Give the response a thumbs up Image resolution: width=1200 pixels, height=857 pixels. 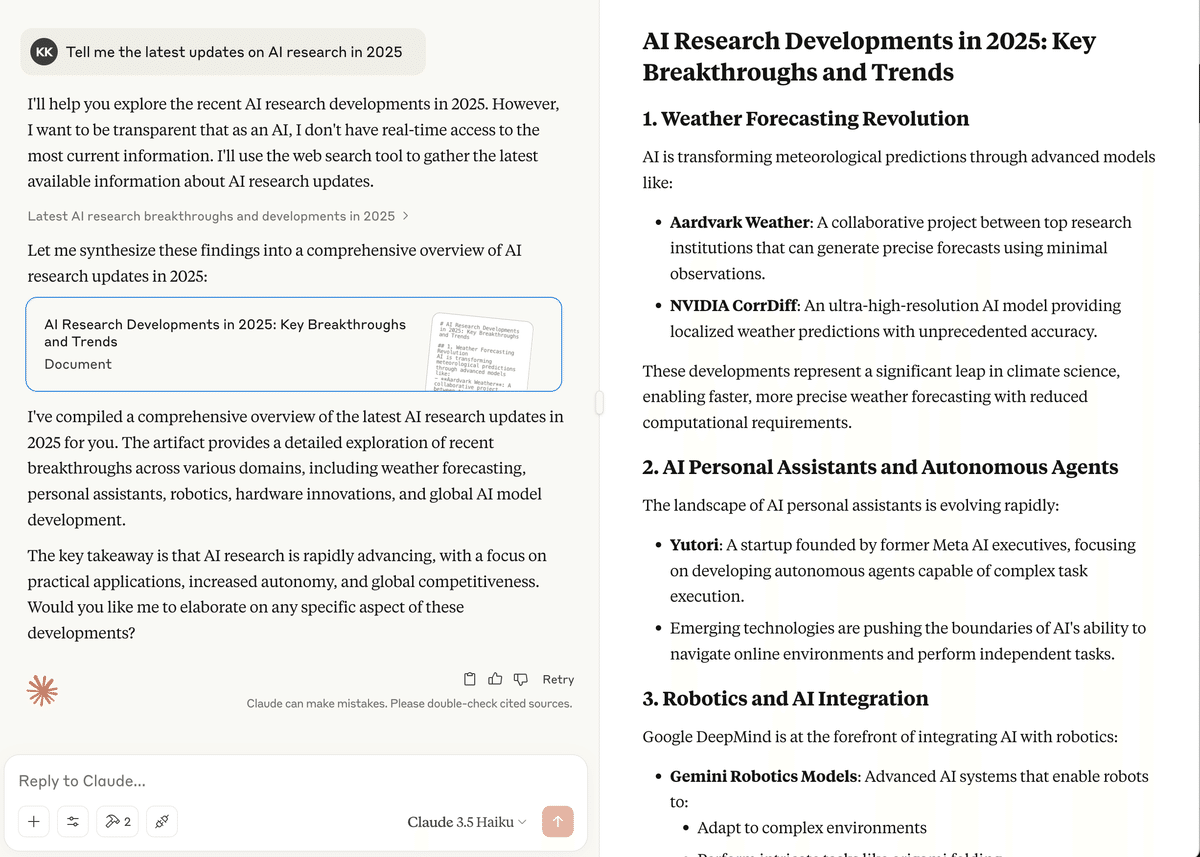[x=495, y=679]
